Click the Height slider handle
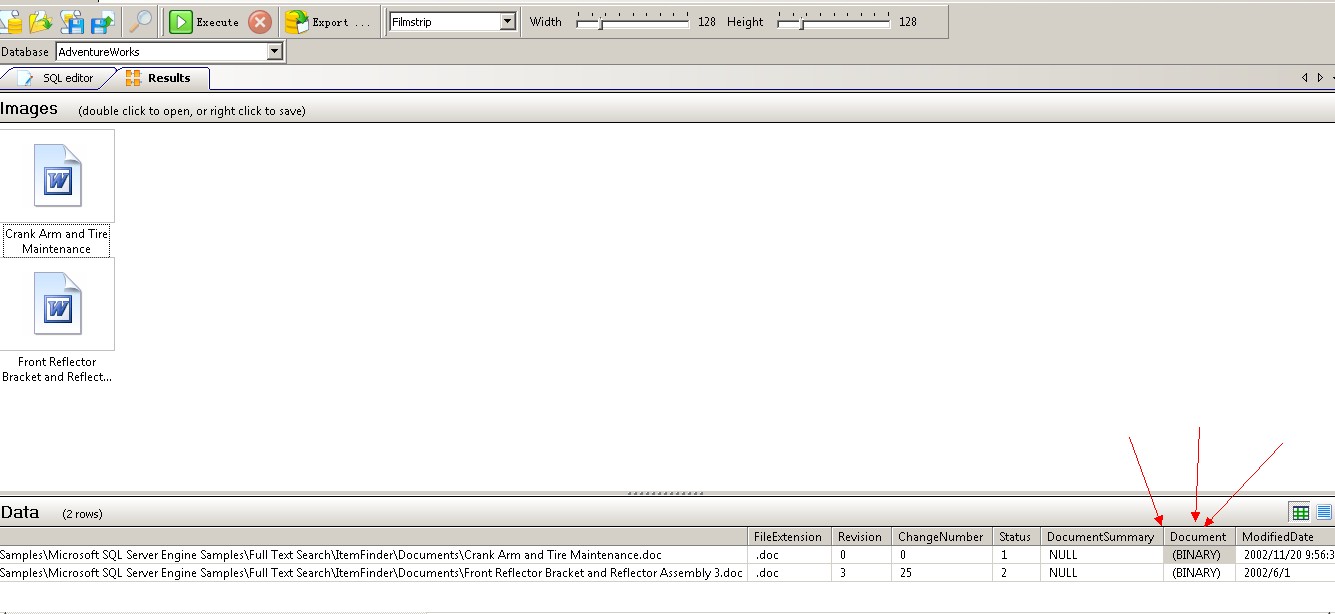Image resolution: width=1335 pixels, height=614 pixels. click(801, 21)
